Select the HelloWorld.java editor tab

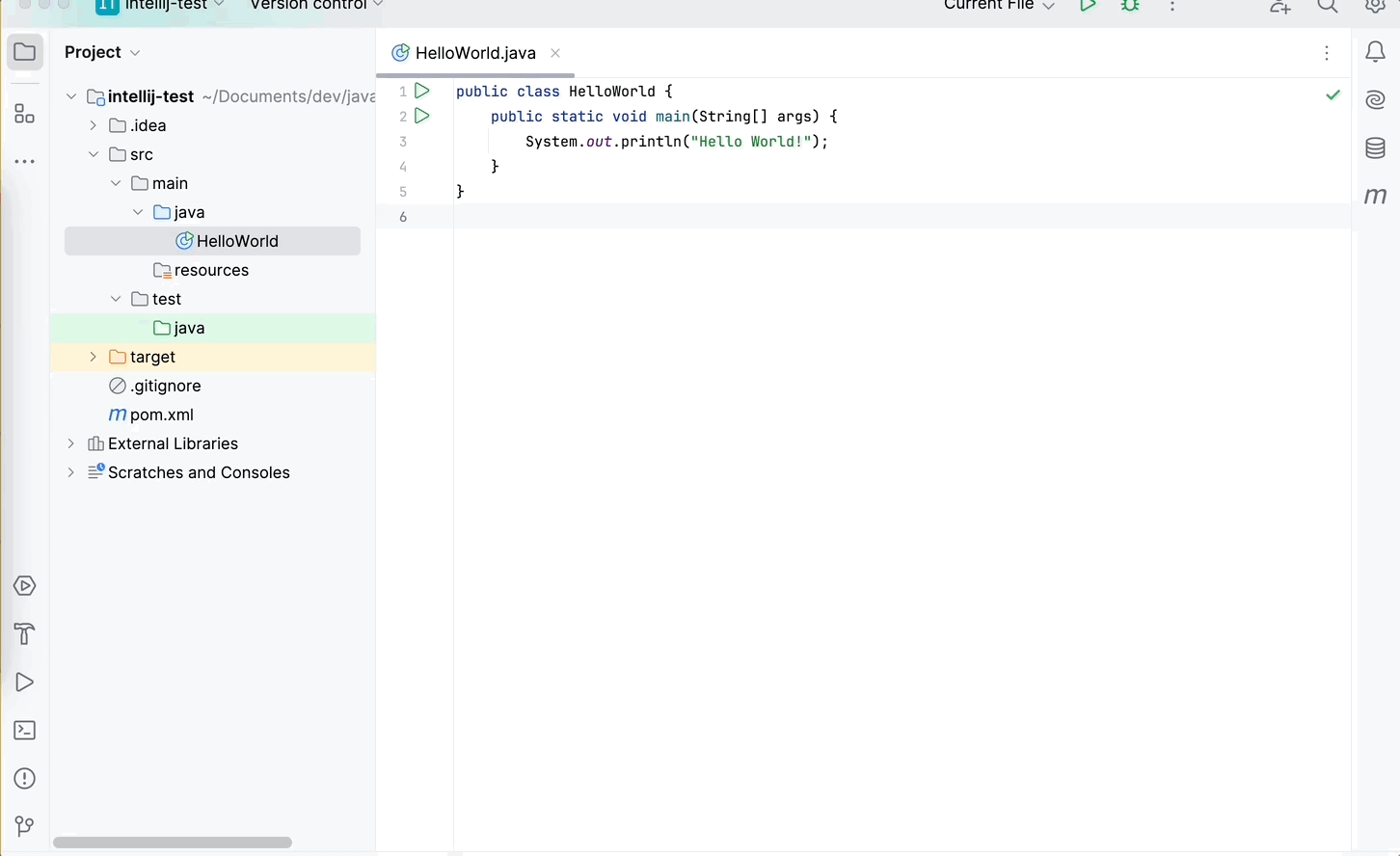(x=475, y=53)
